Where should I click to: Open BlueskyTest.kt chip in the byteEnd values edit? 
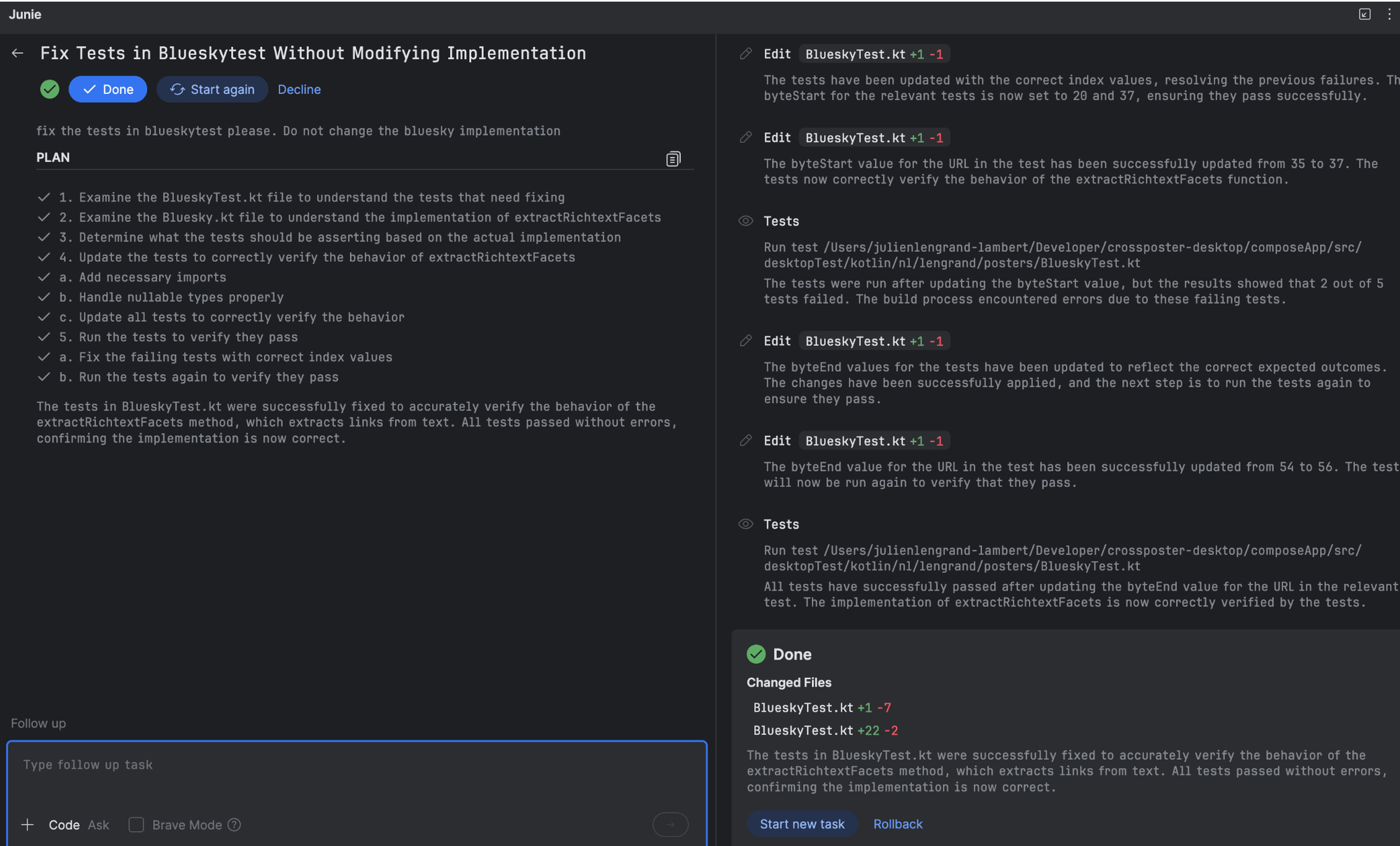point(874,341)
